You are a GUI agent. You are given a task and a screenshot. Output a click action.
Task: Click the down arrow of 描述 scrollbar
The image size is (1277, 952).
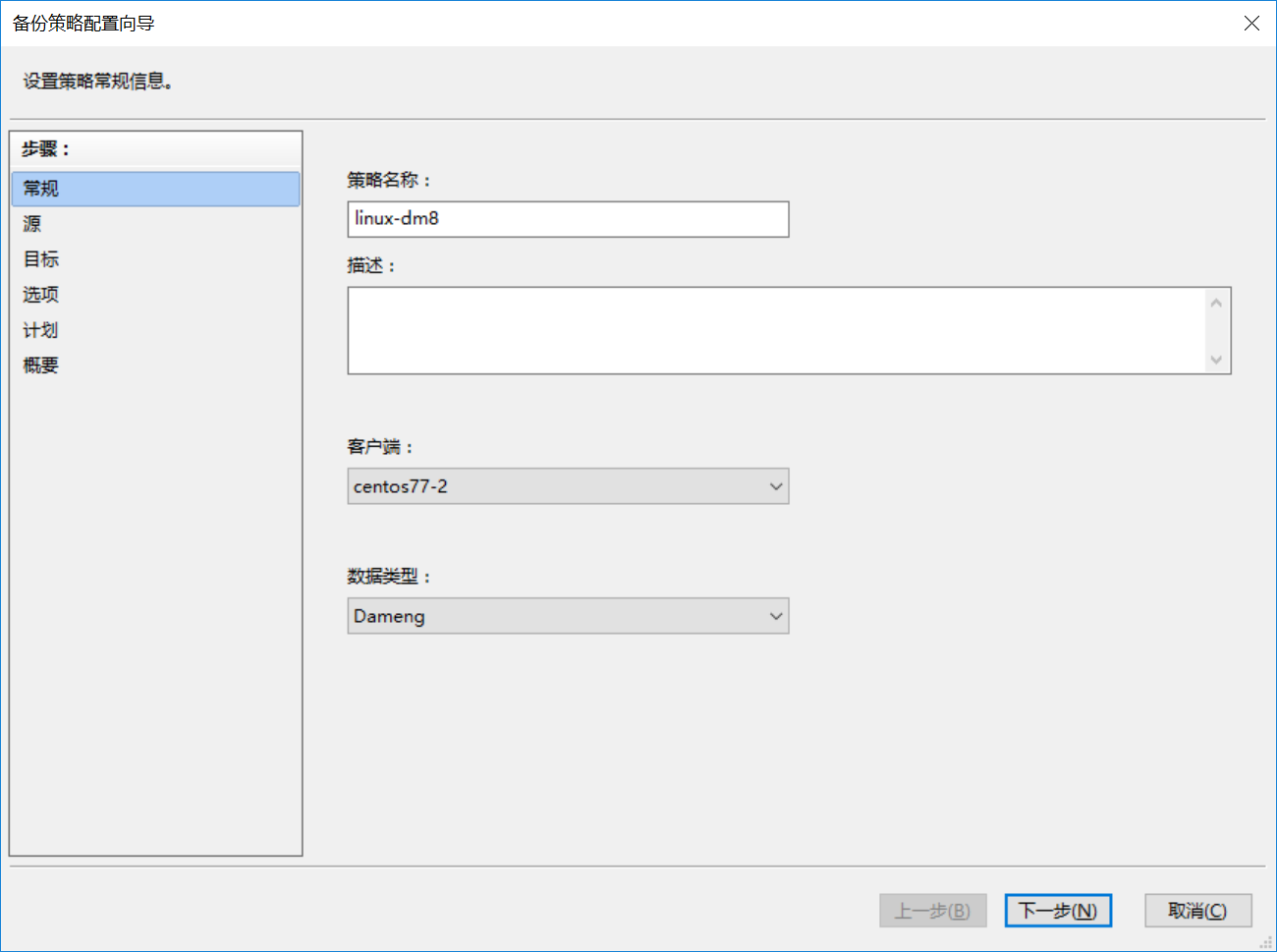tap(1216, 360)
